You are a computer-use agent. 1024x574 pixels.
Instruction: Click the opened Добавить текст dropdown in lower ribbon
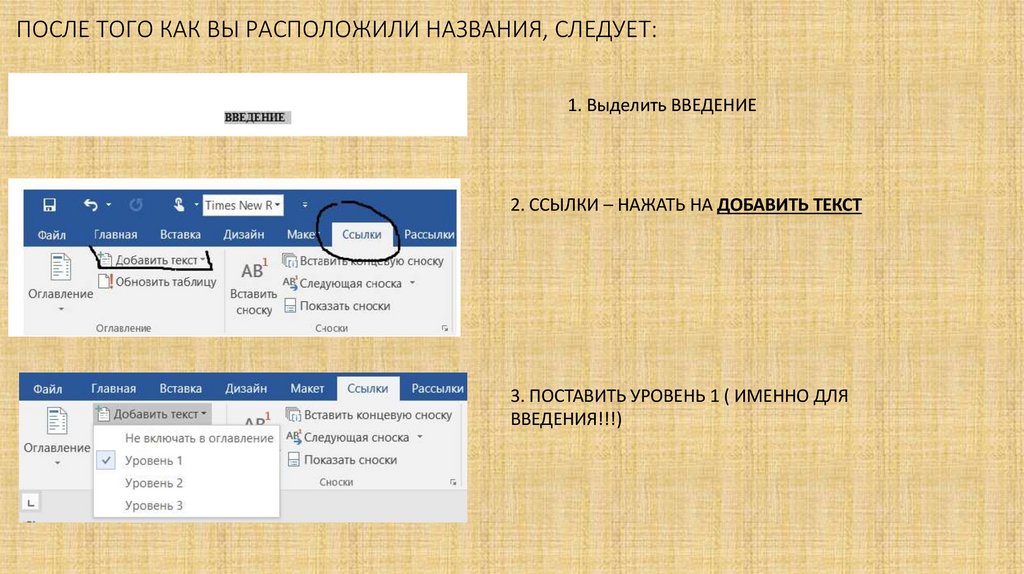(x=153, y=414)
